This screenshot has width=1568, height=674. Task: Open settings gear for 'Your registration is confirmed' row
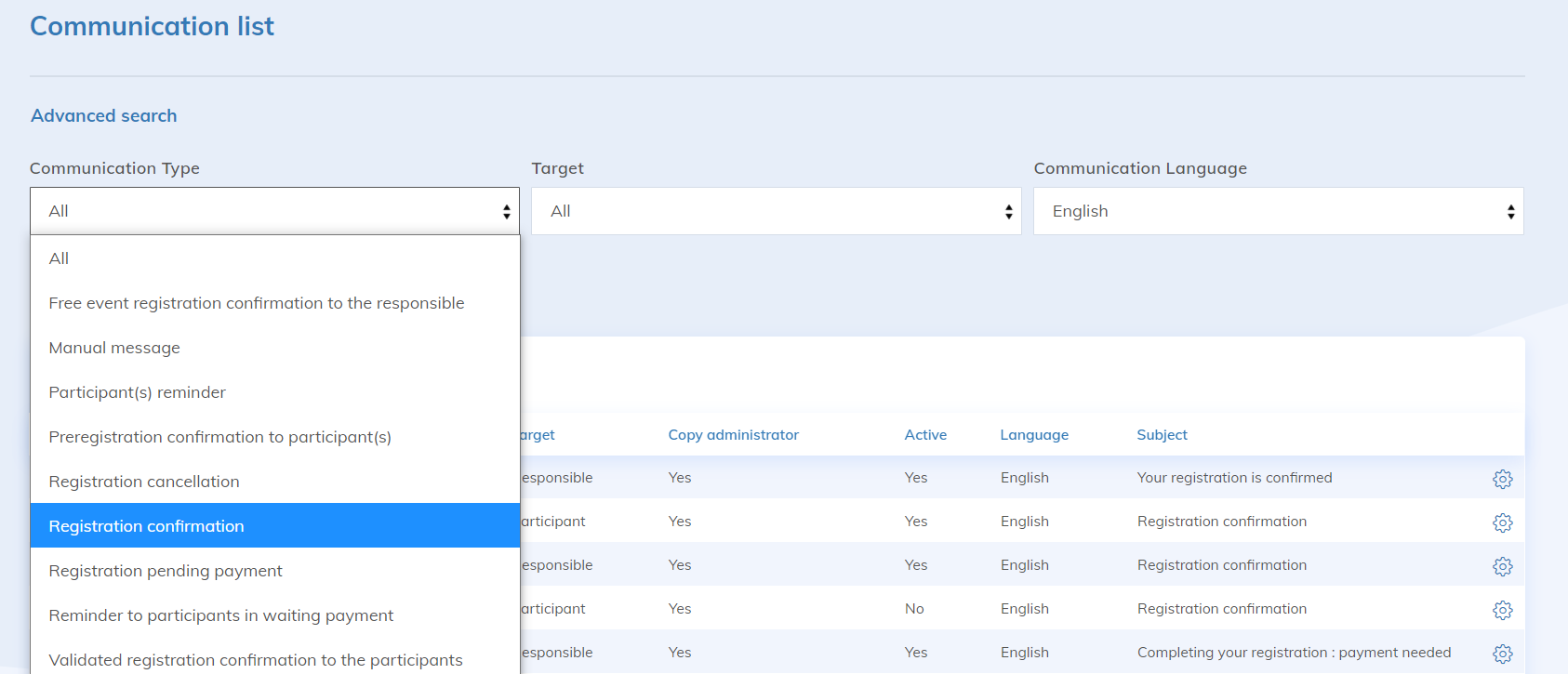pyautogui.click(x=1502, y=479)
